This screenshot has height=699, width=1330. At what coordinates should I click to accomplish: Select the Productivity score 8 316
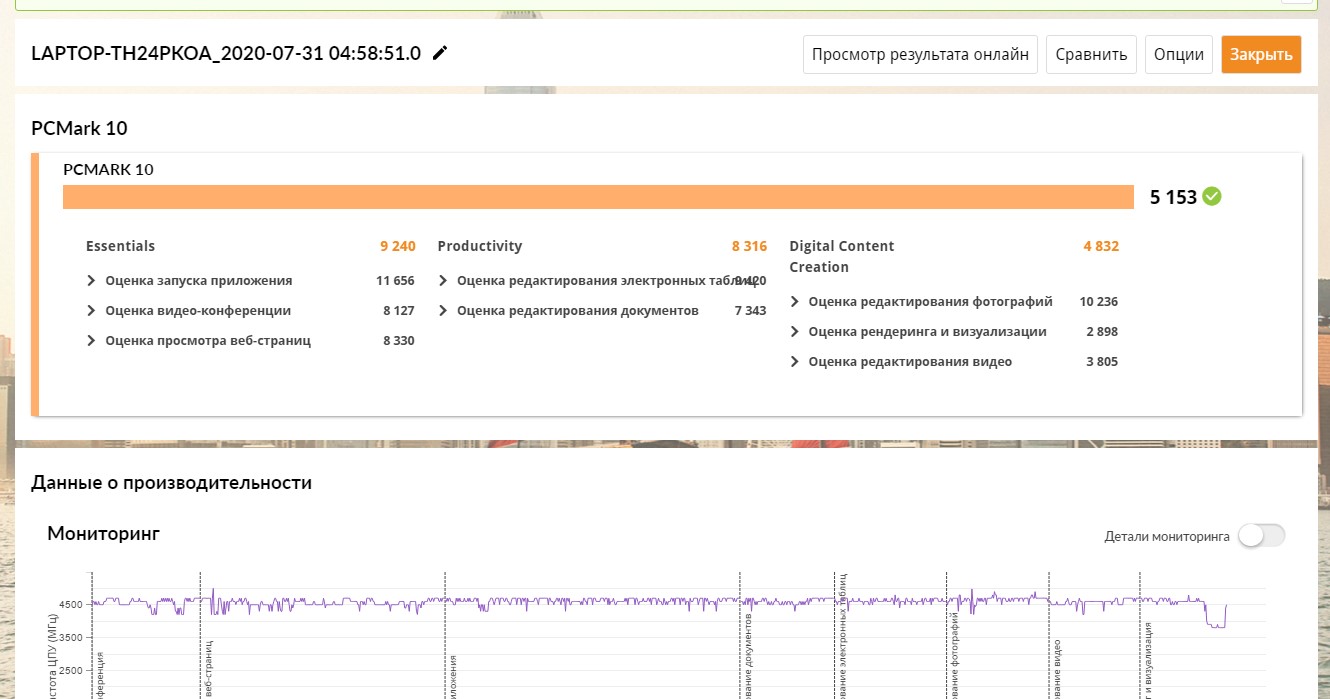click(749, 246)
